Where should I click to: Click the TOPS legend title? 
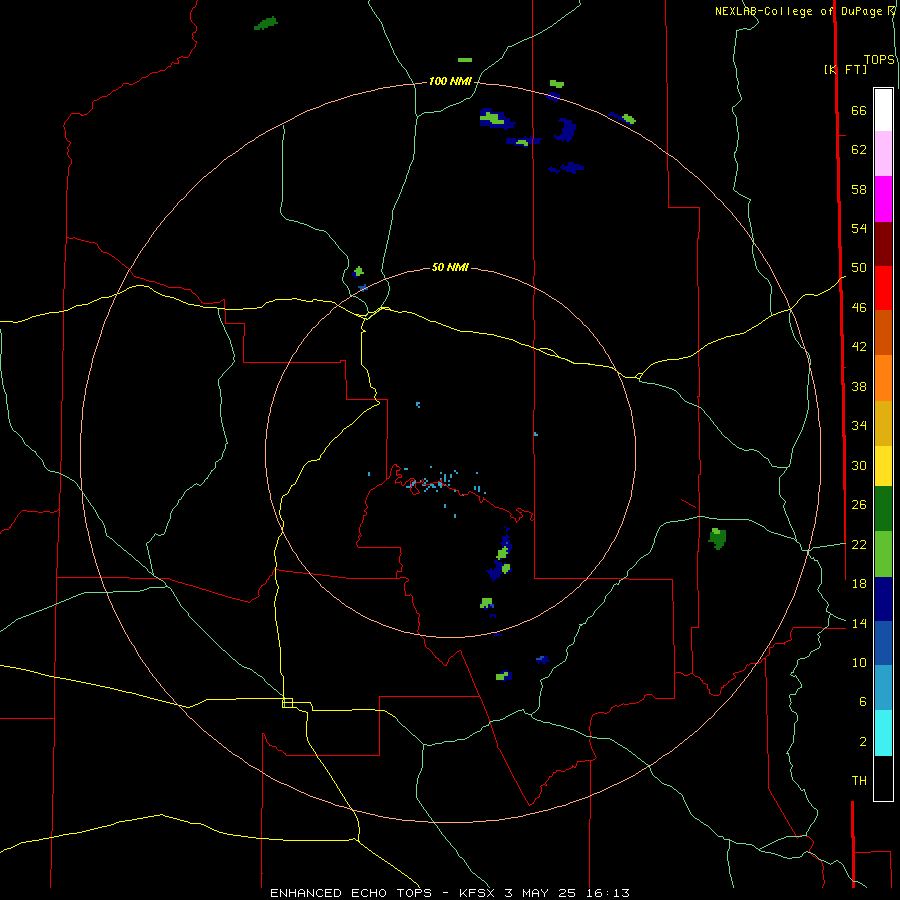pos(879,60)
